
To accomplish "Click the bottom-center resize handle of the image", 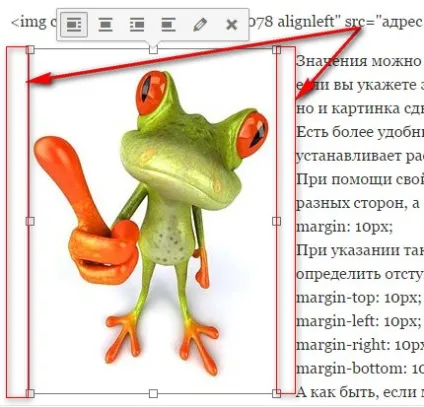I will [153, 394].
